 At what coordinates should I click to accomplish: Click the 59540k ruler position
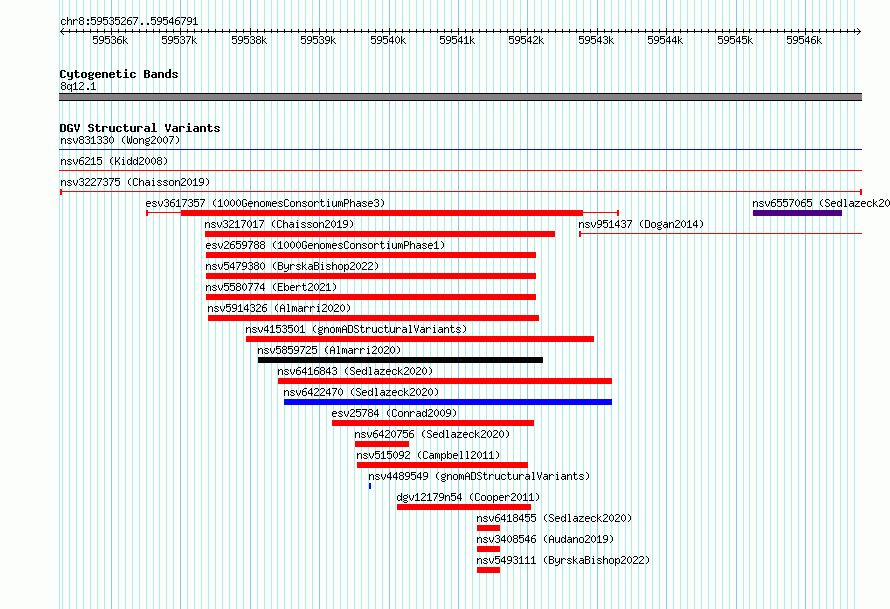coord(388,40)
